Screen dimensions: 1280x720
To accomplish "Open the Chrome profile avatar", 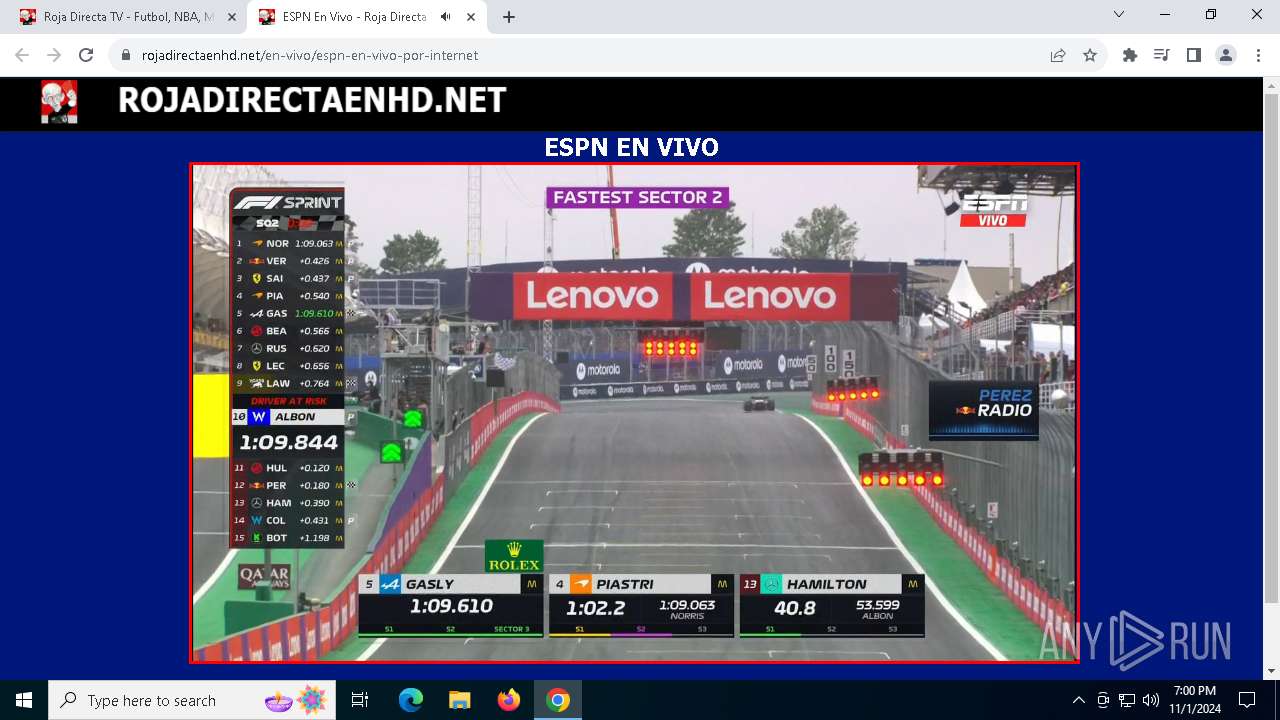I will (1226, 56).
